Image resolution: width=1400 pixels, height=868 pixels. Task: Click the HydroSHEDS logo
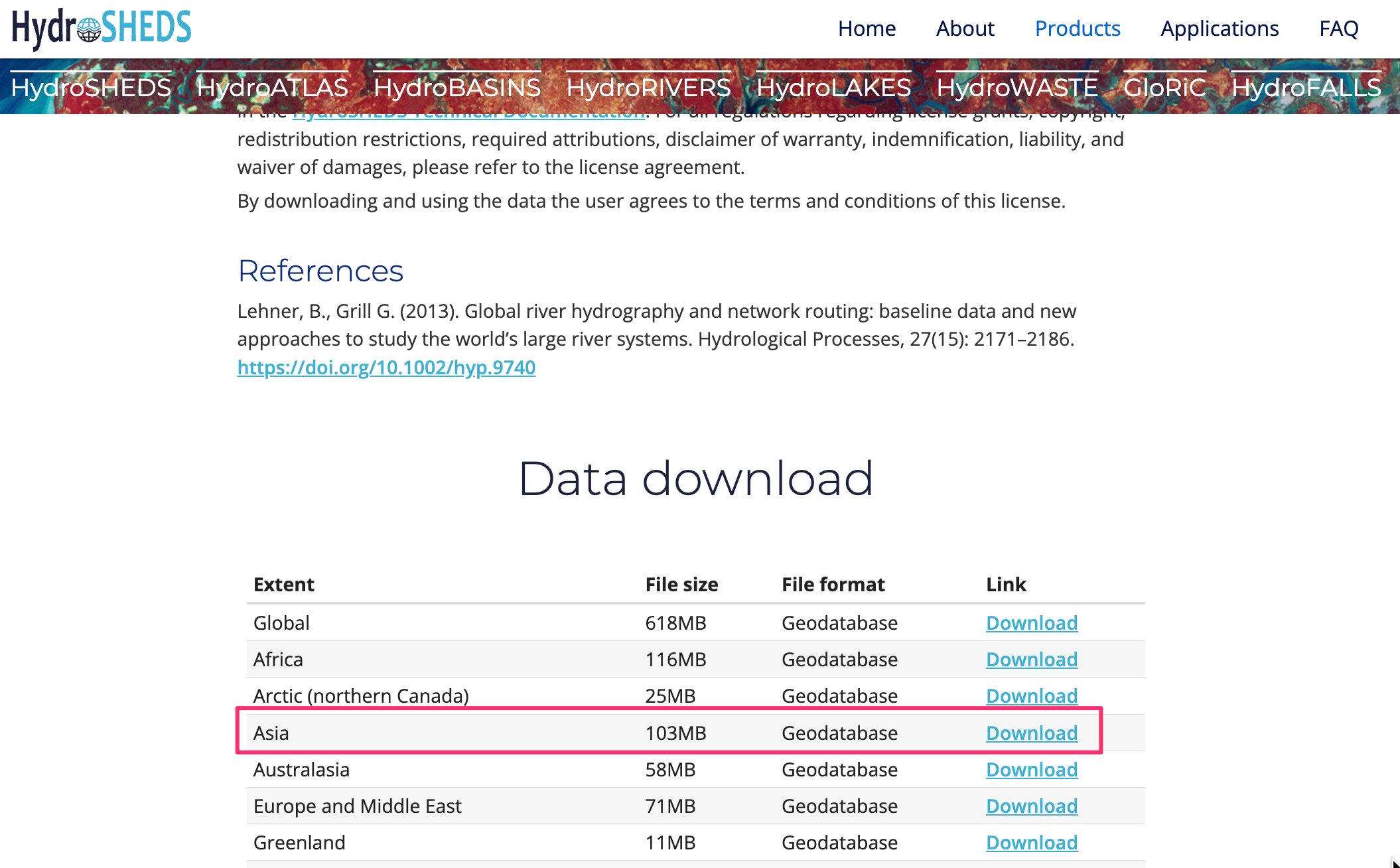(102, 28)
